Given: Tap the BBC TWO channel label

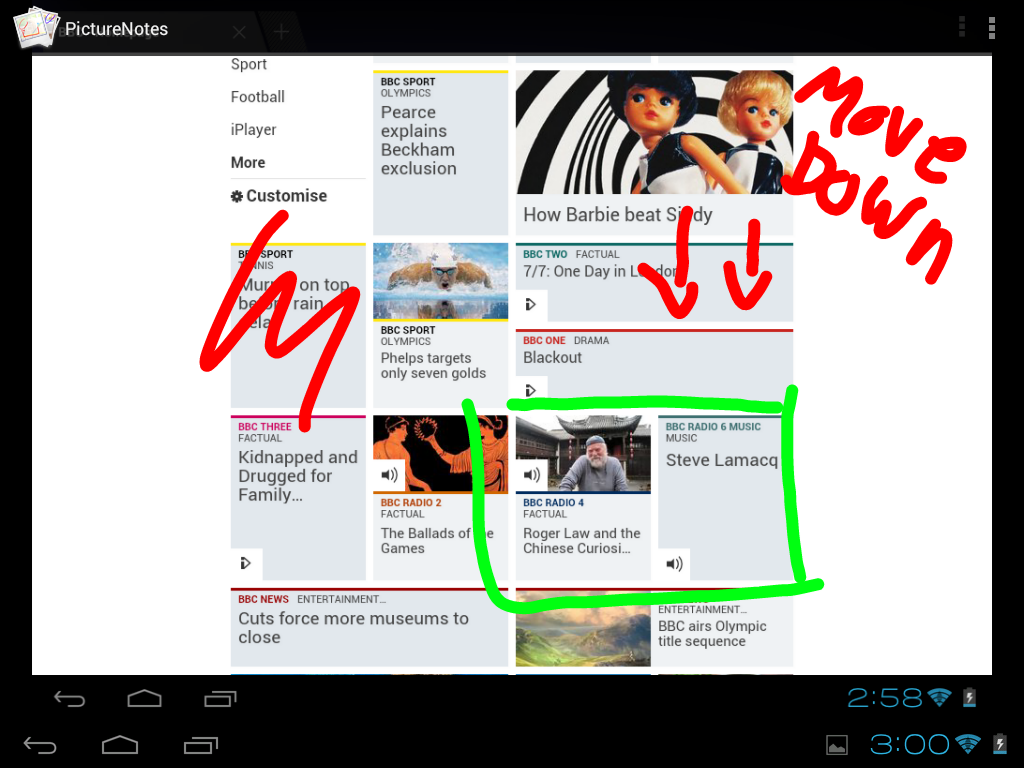Looking at the screenshot, I should pos(545,254).
